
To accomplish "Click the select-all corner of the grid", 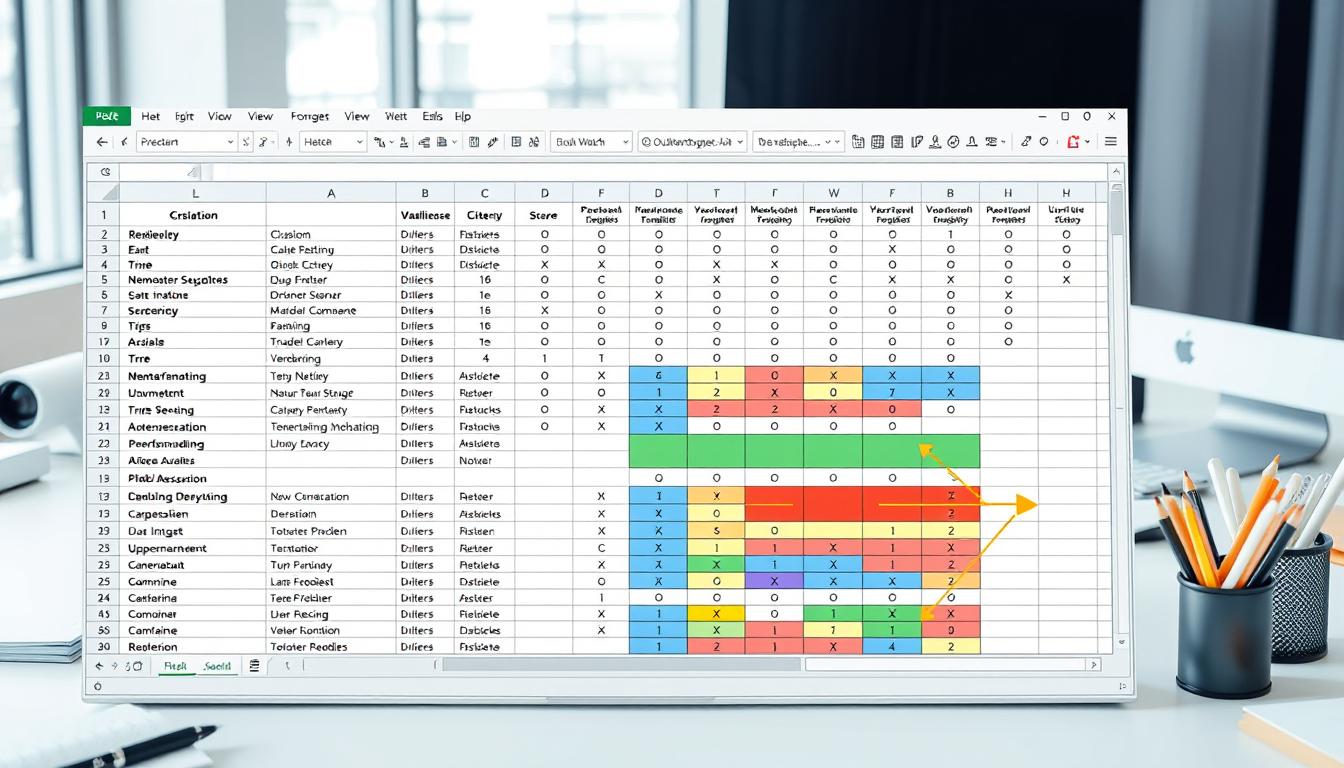I will [x=103, y=192].
